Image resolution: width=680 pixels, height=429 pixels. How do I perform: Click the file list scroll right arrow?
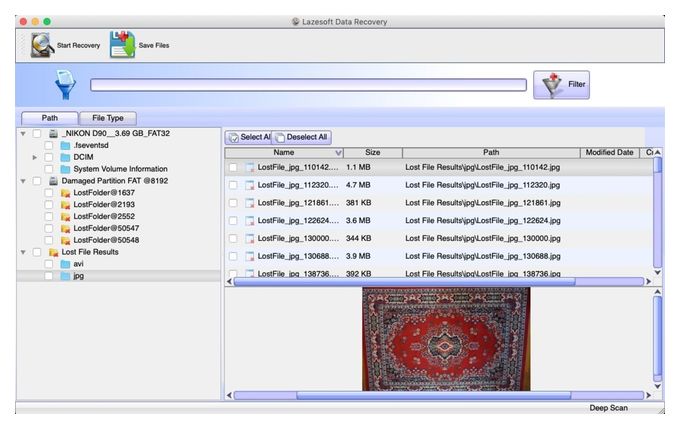tap(648, 282)
